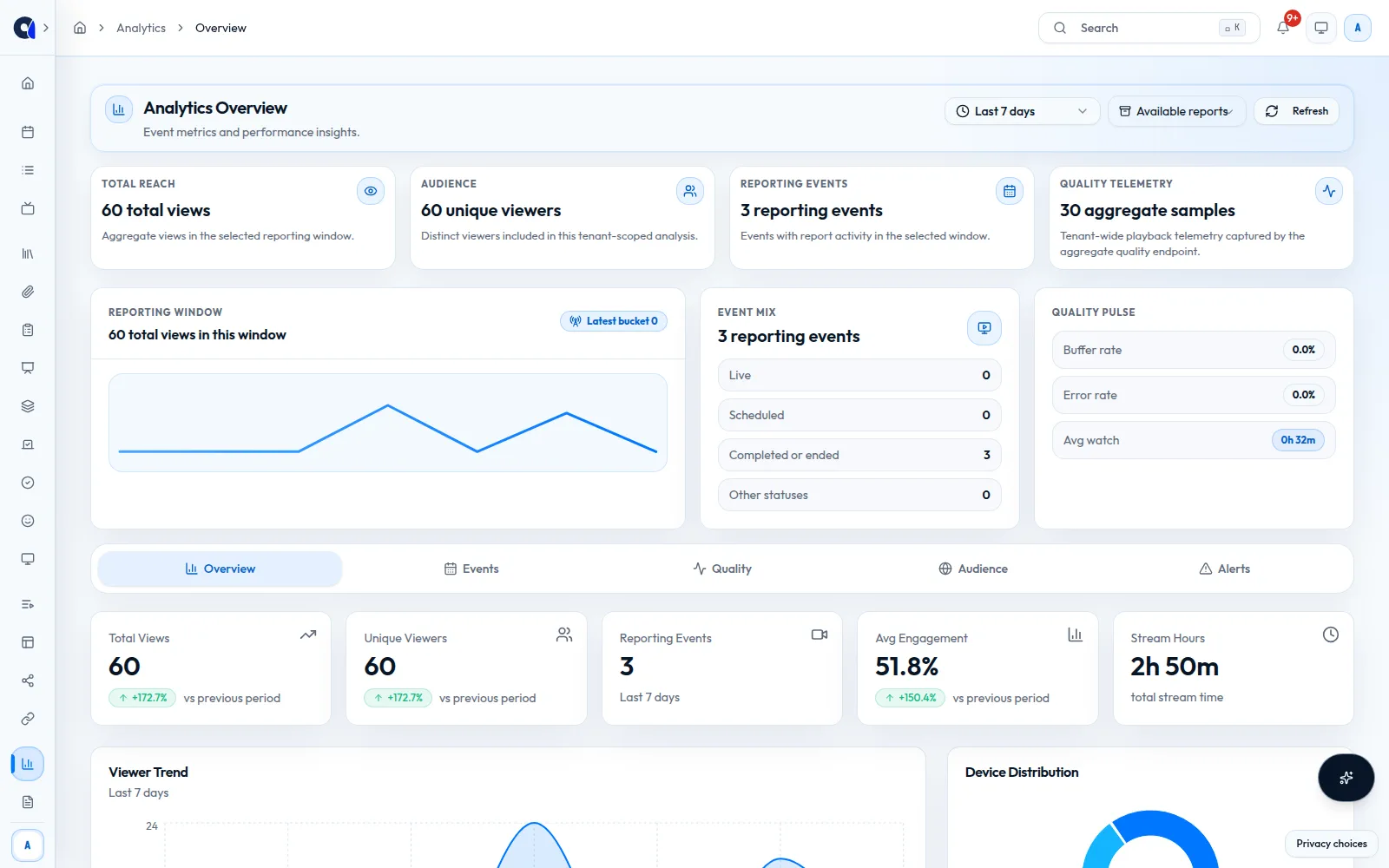1389x868 pixels.
Task: Click calendar icon on Reporting Events card
Action: tap(1010, 191)
